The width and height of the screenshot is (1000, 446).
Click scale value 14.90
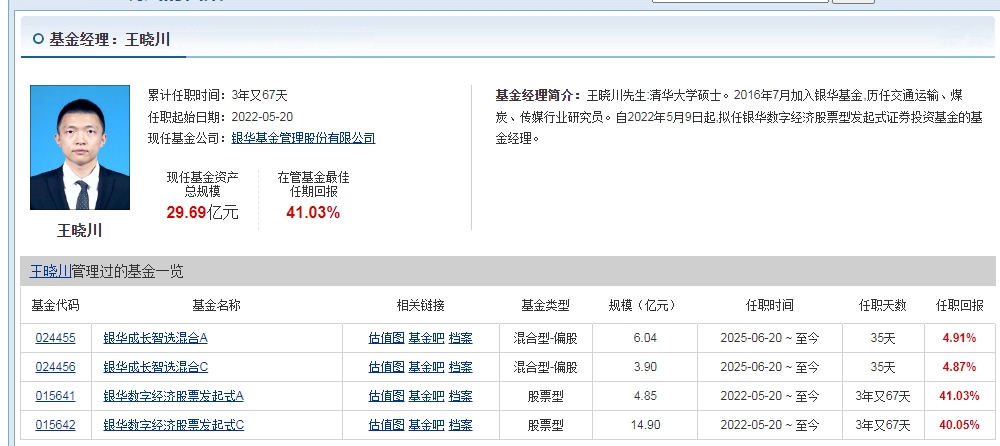pyautogui.click(x=645, y=424)
